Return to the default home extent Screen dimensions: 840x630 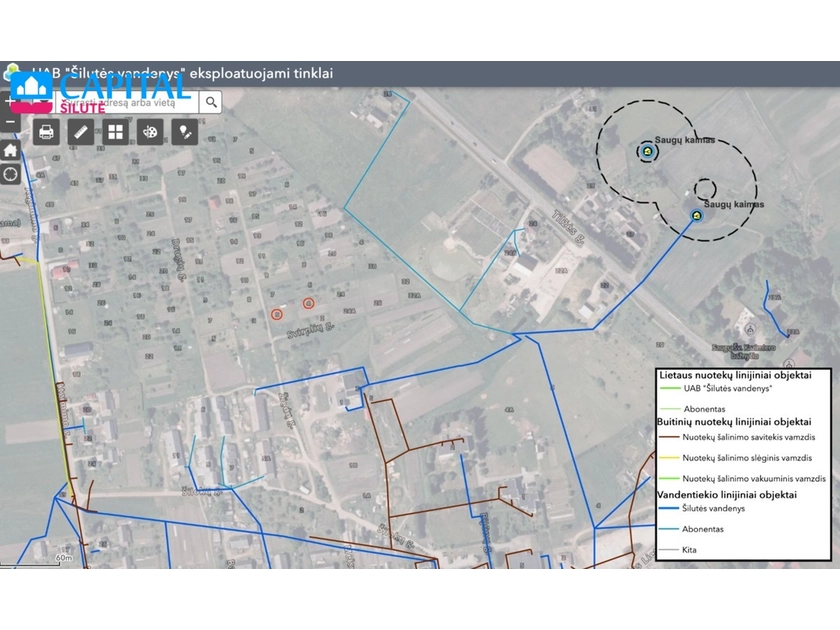[x=10, y=151]
